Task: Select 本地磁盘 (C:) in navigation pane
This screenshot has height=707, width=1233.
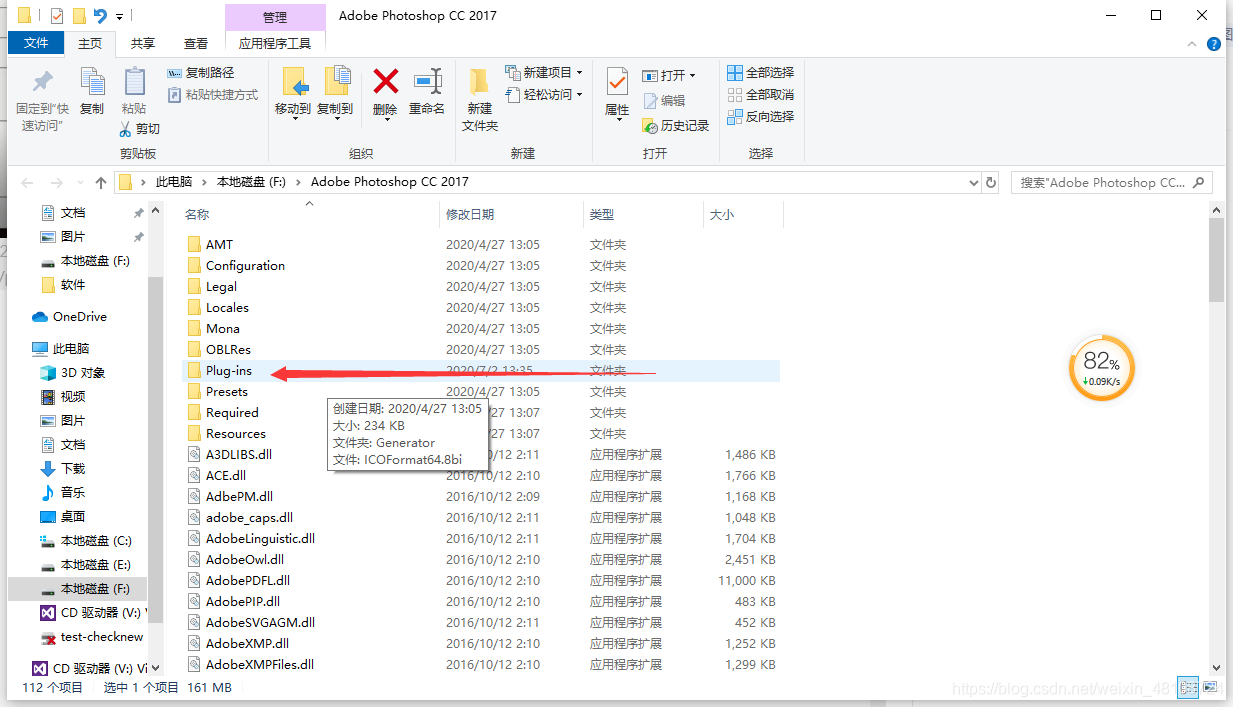Action: [x=95, y=540]
